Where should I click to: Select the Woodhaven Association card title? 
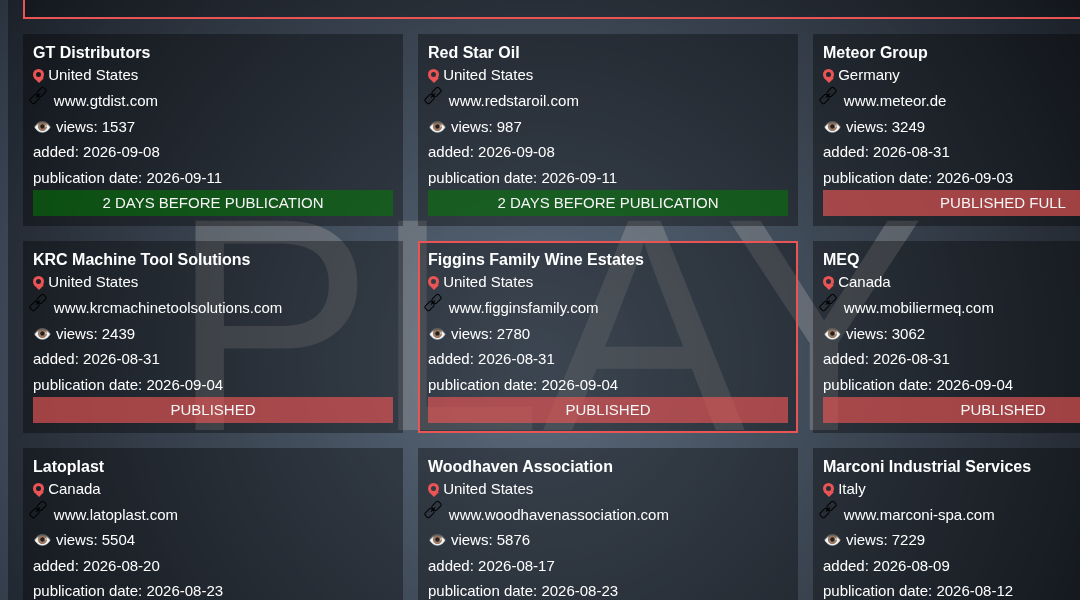(520, 466)
